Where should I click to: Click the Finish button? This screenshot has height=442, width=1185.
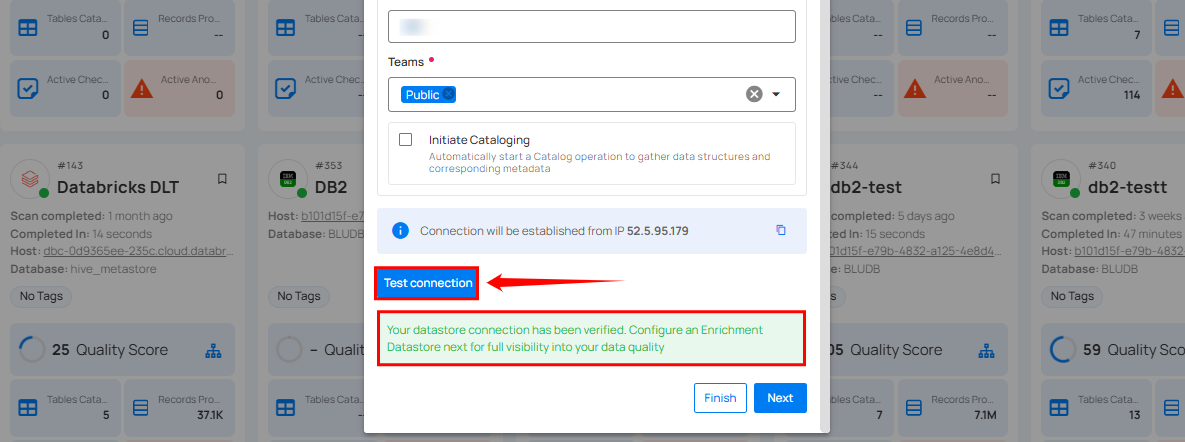coord(720,398)
